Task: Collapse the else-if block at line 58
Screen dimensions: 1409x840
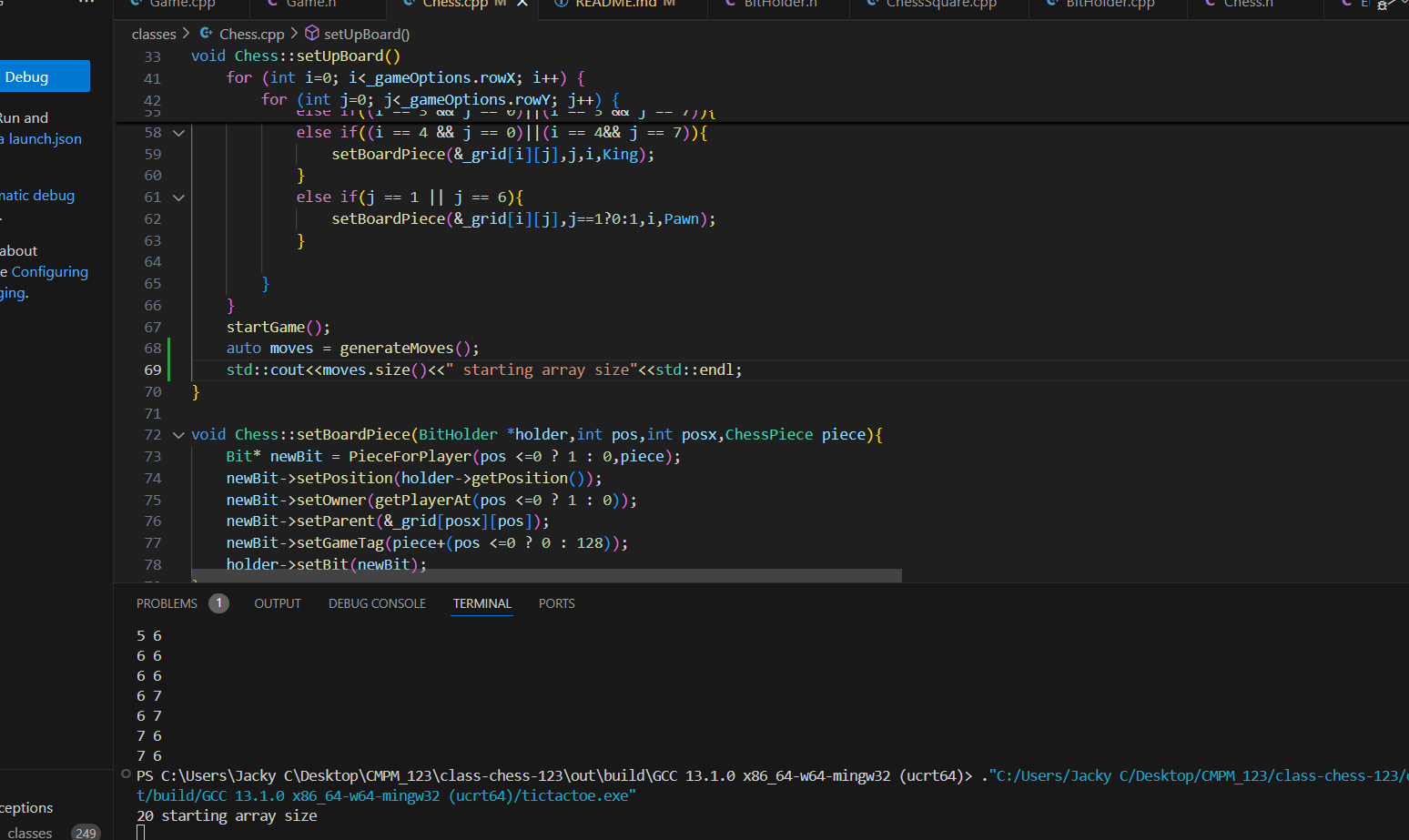Action: [x=179, y=133]
